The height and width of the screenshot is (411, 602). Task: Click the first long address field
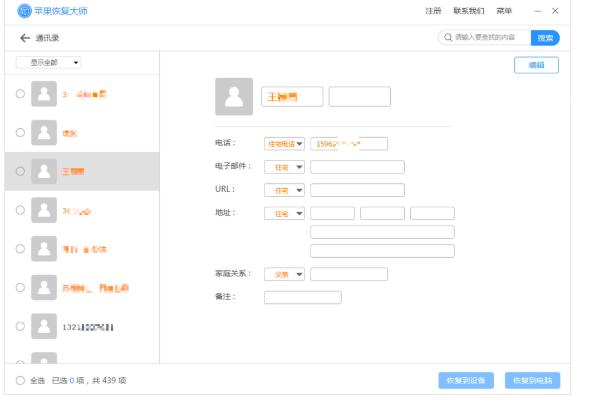[x=382, y=232]
